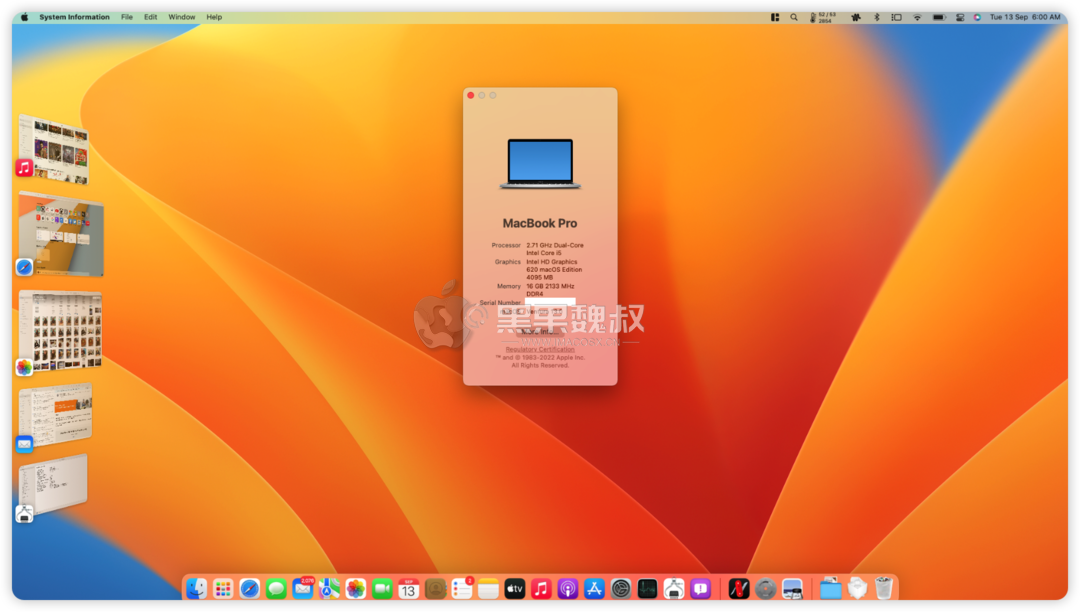Click the battery status icon
The height and width of the screenshot is (612, 1080).
pyautogui.click(x=939, y=17)
